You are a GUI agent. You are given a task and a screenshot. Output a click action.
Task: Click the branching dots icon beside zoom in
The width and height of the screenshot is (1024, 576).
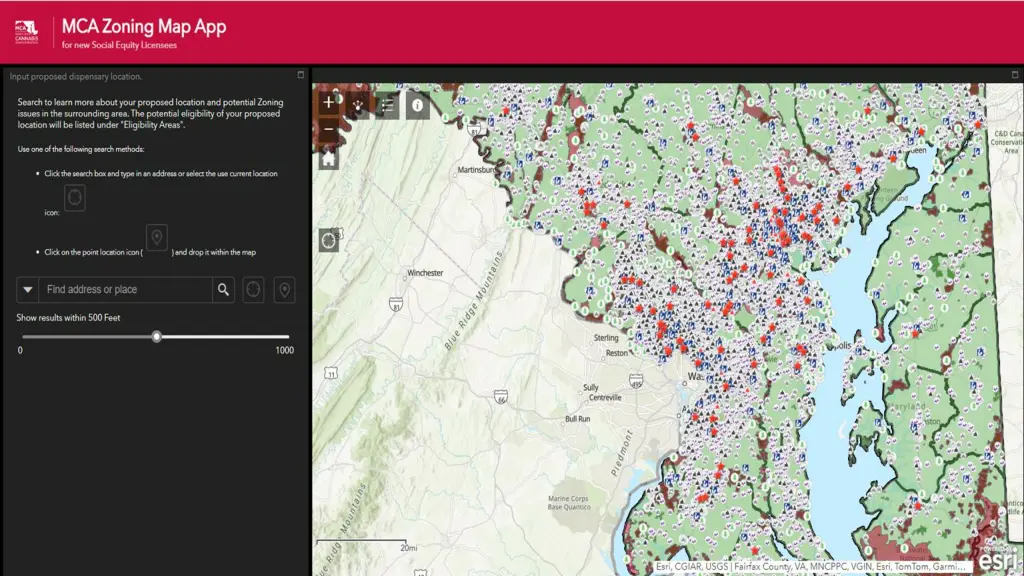[x=358, y=105]
